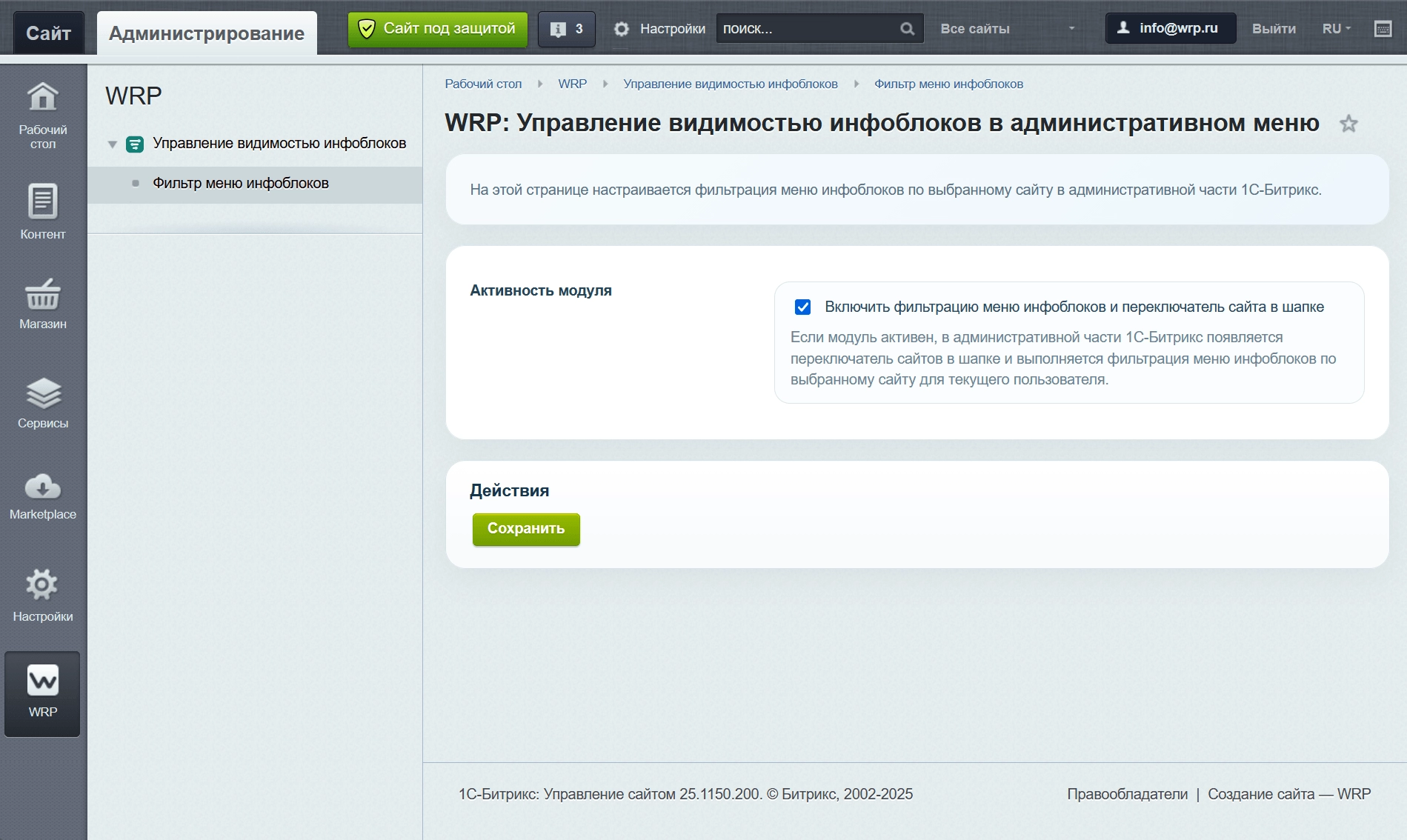Open the Контент sidebar section

[x=43, y=211]
